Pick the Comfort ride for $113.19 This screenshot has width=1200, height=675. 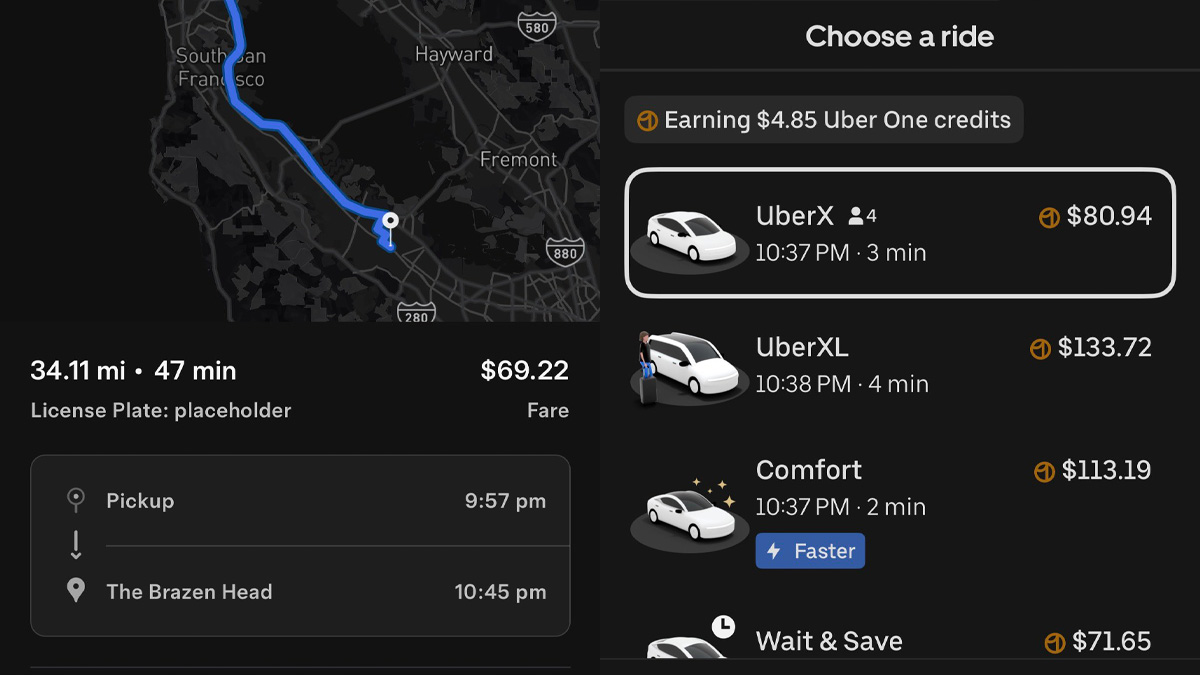pos(900,510)
